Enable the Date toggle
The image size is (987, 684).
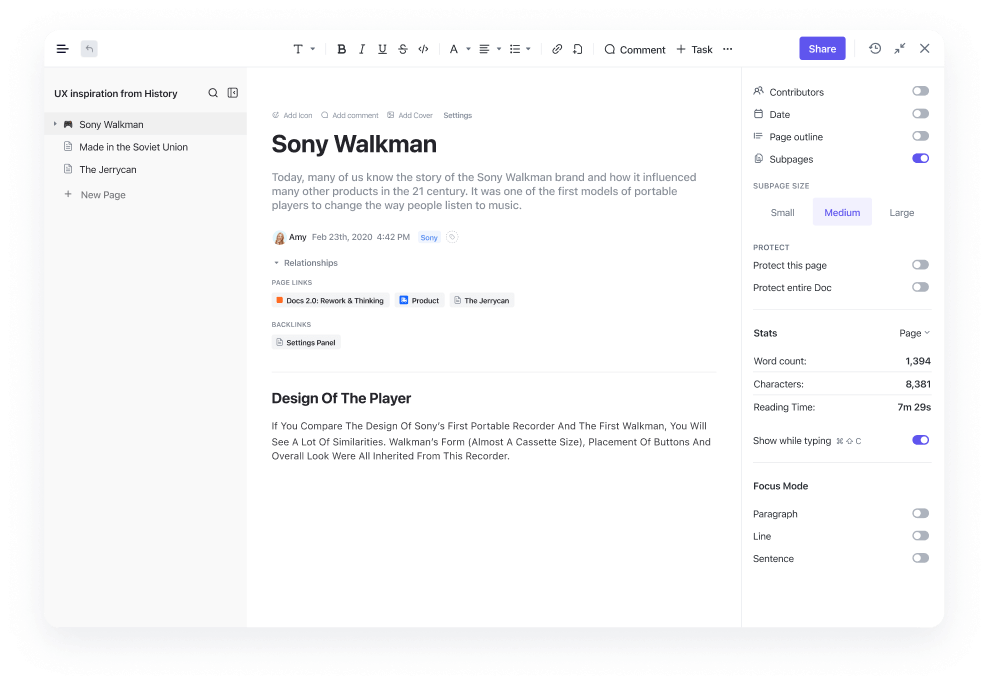pos(919,113)
